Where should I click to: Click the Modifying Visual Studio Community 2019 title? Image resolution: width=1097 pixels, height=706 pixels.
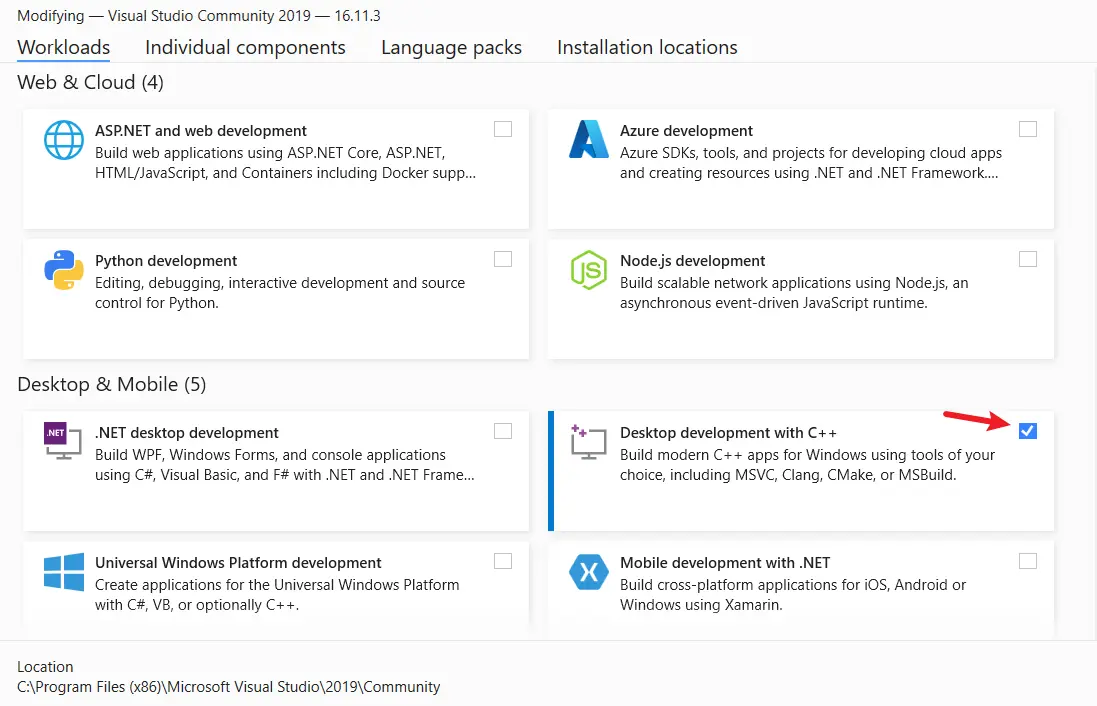(x=199, y=15)
